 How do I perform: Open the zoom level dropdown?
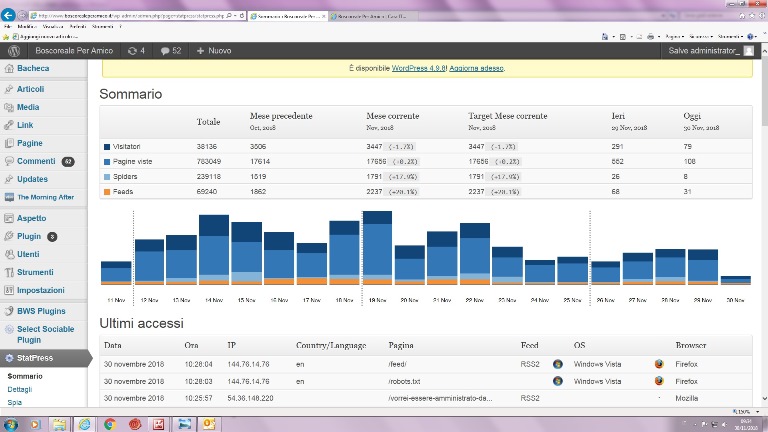758,412
